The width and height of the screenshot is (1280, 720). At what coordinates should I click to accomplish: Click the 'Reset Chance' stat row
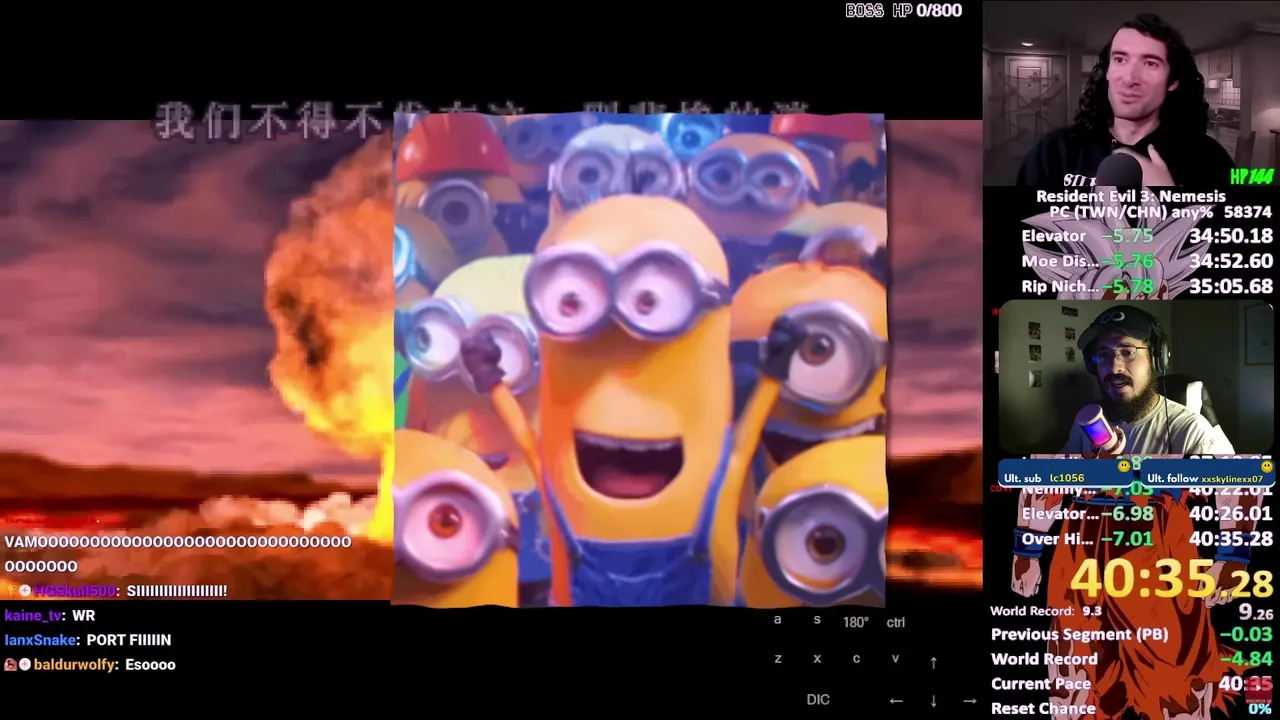(1132, 708)
